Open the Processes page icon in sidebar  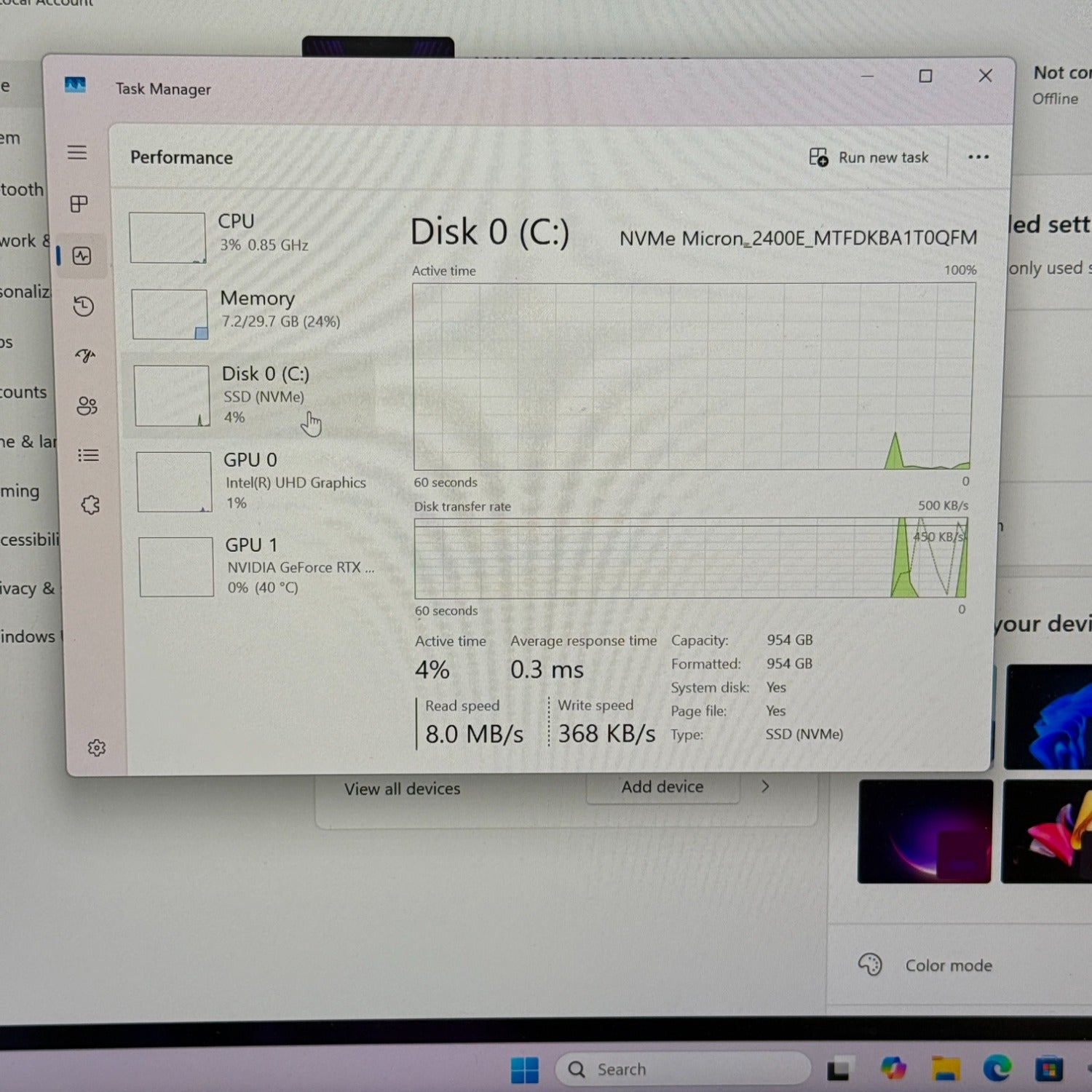[x=79, y=204]
